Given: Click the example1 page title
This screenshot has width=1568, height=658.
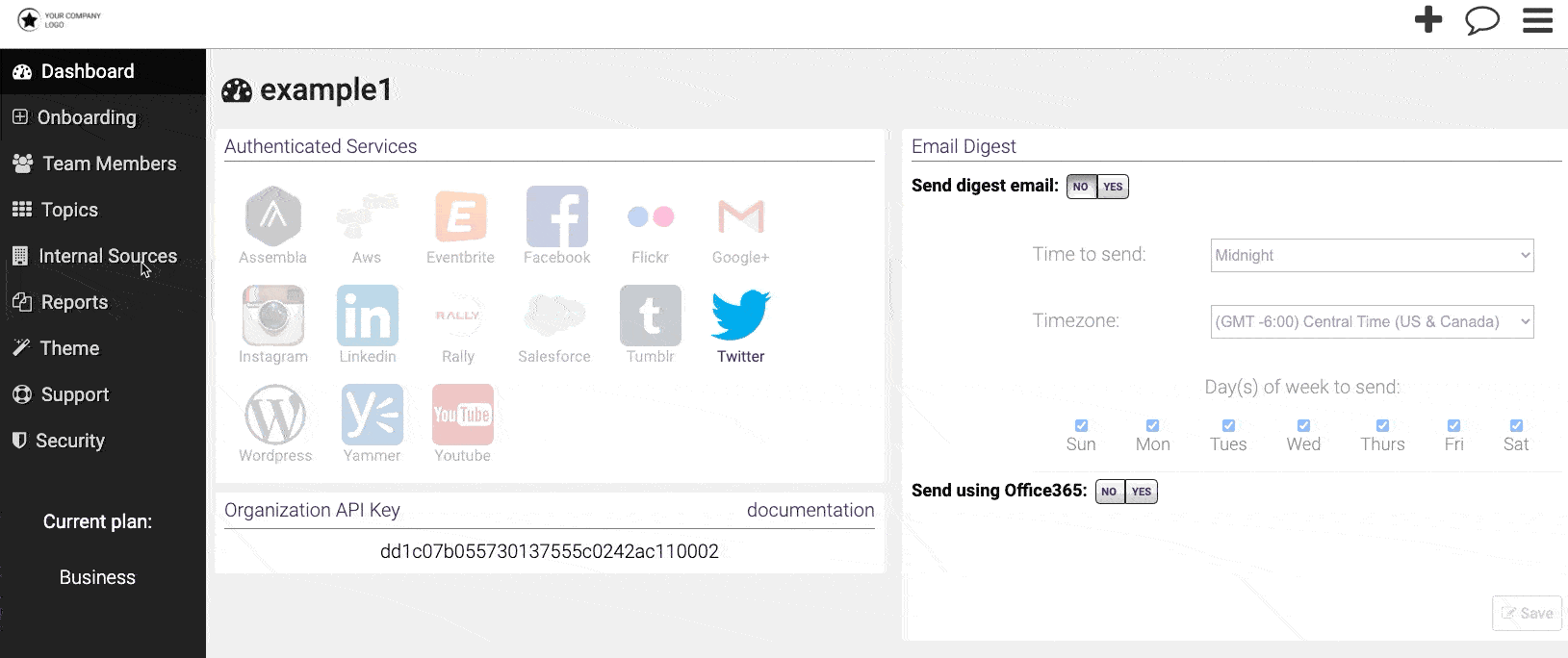Looking at the screenshot, I should pos(326,89).
